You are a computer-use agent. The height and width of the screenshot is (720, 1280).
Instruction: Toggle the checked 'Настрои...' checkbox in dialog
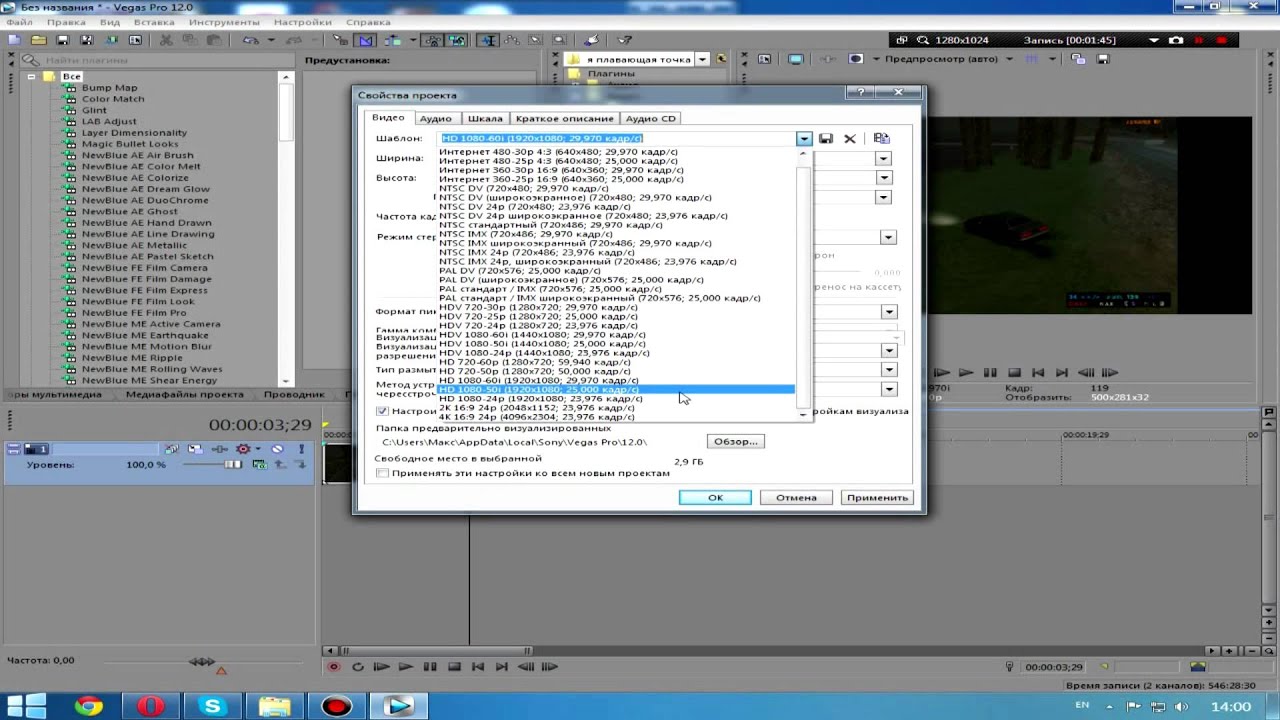382,411
